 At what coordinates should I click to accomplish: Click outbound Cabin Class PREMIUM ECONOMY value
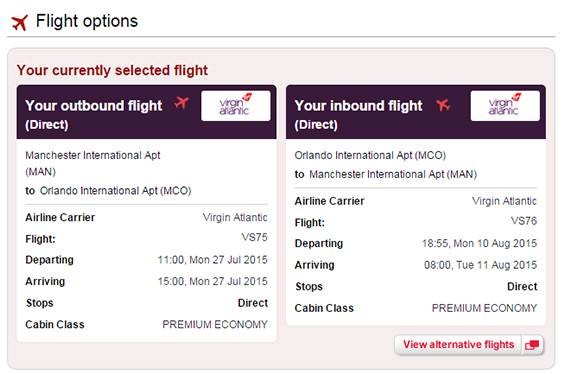(x=215, y=324)
